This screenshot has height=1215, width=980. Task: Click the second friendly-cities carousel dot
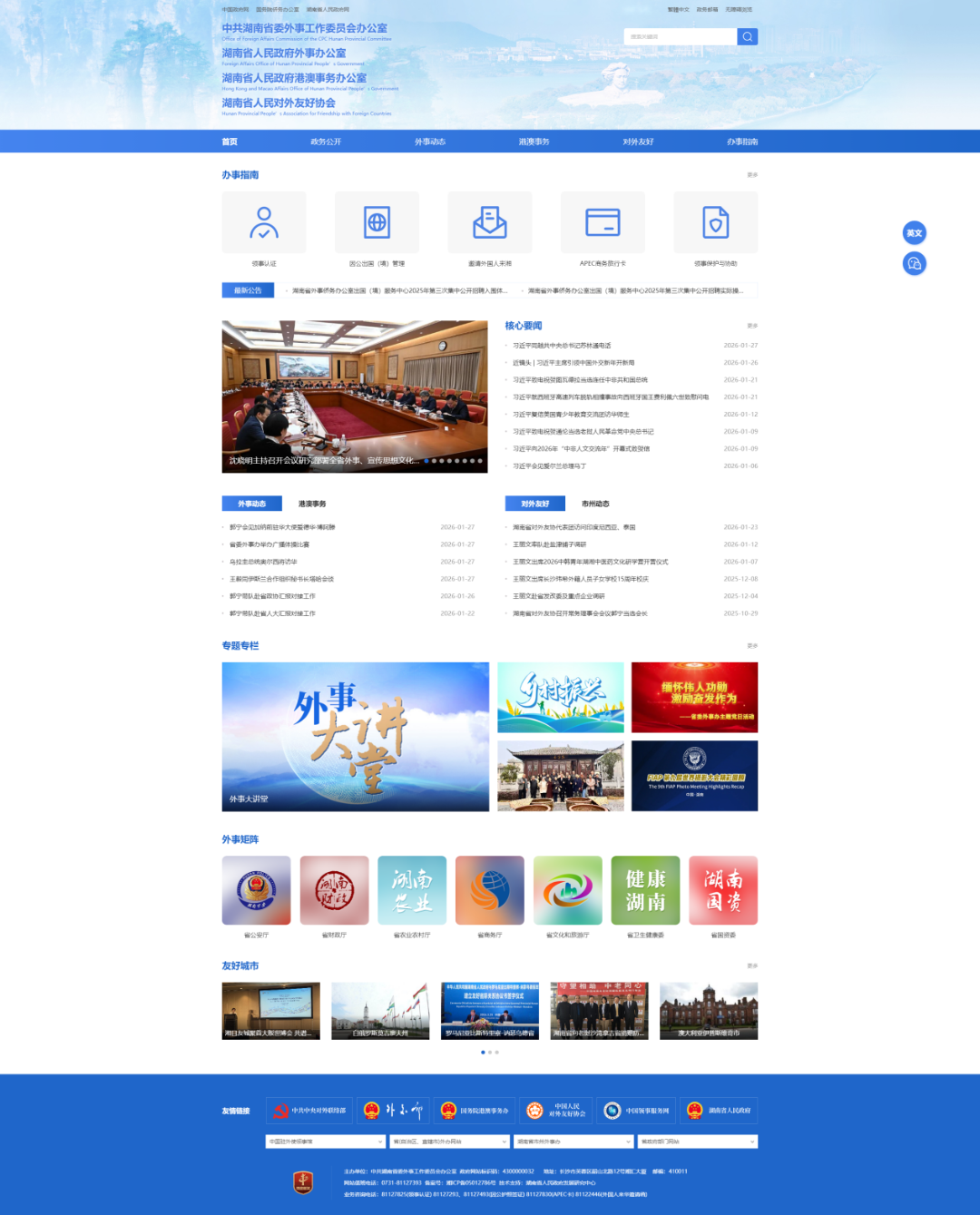[x=490, y=1053]
